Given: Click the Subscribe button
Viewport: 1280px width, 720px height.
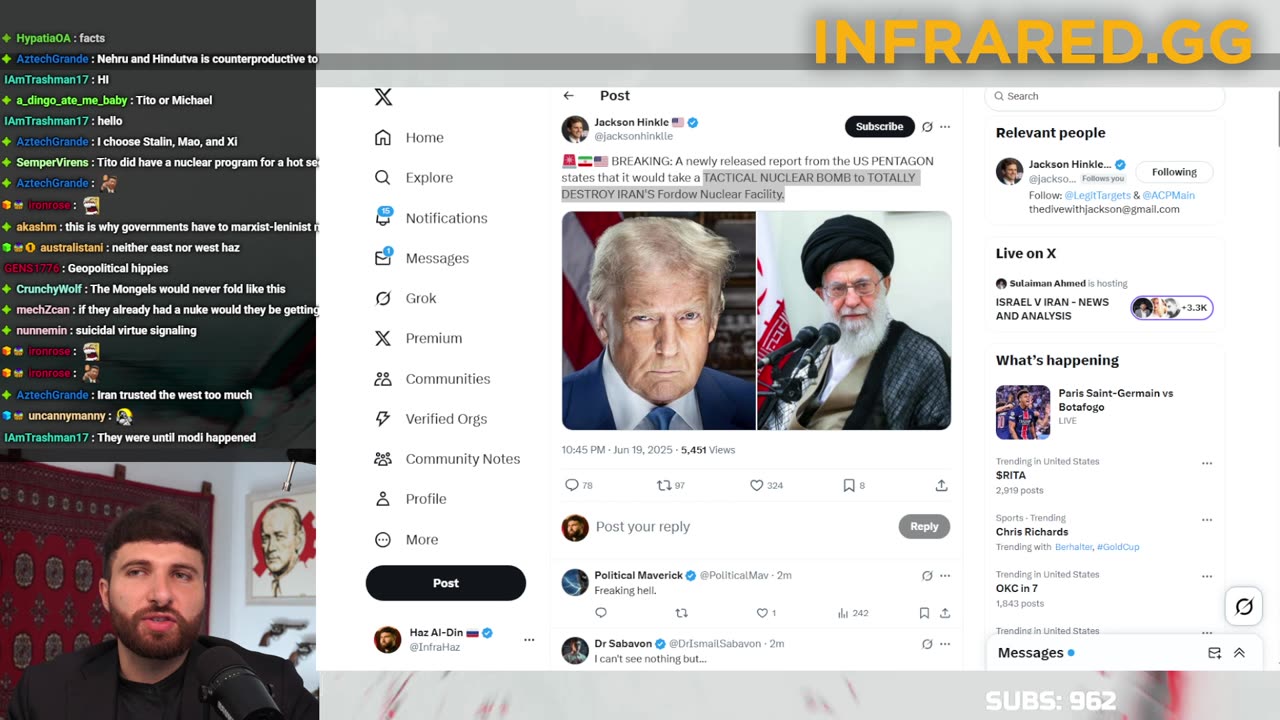Looking at the screenshot, I should tap(880, 127).
